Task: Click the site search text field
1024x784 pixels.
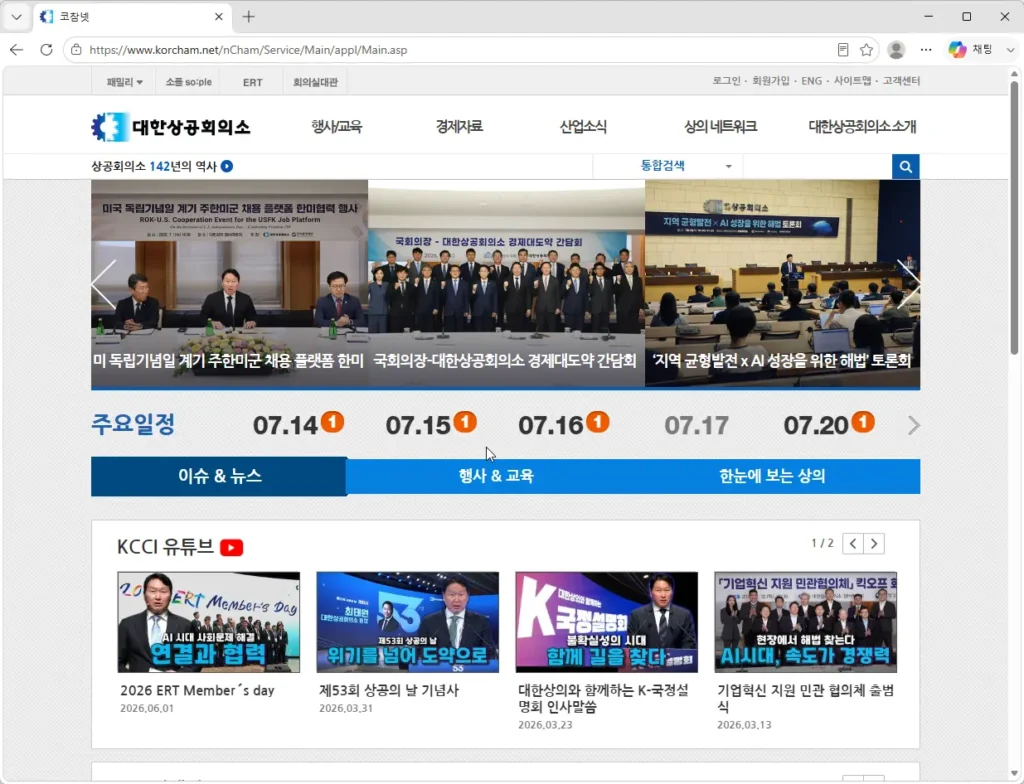Action: 817,167
